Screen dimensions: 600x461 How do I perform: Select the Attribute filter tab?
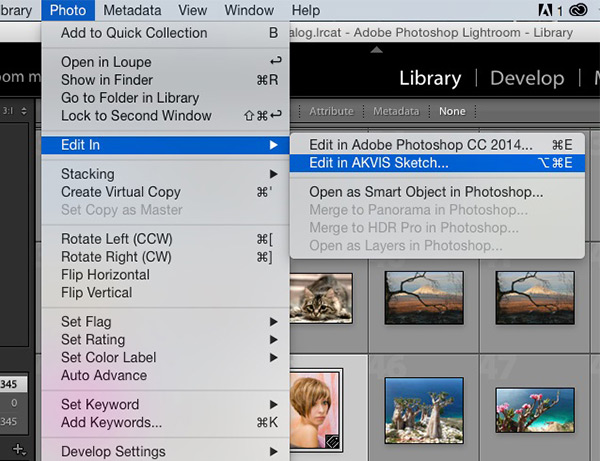tap(331, 111)
